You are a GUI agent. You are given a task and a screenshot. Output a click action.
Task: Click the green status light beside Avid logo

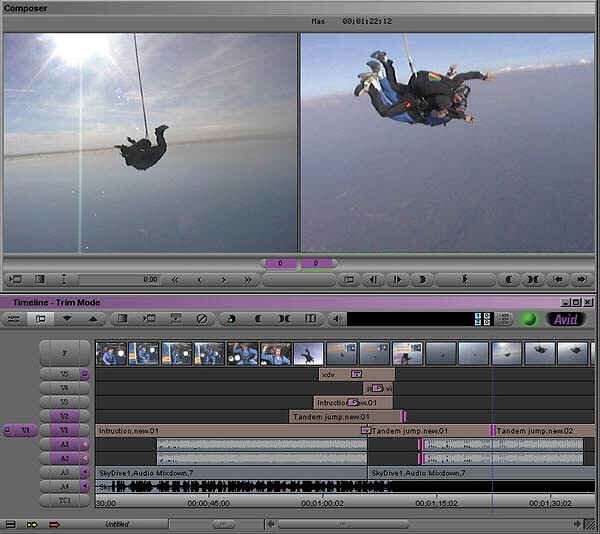coord(529,319)
